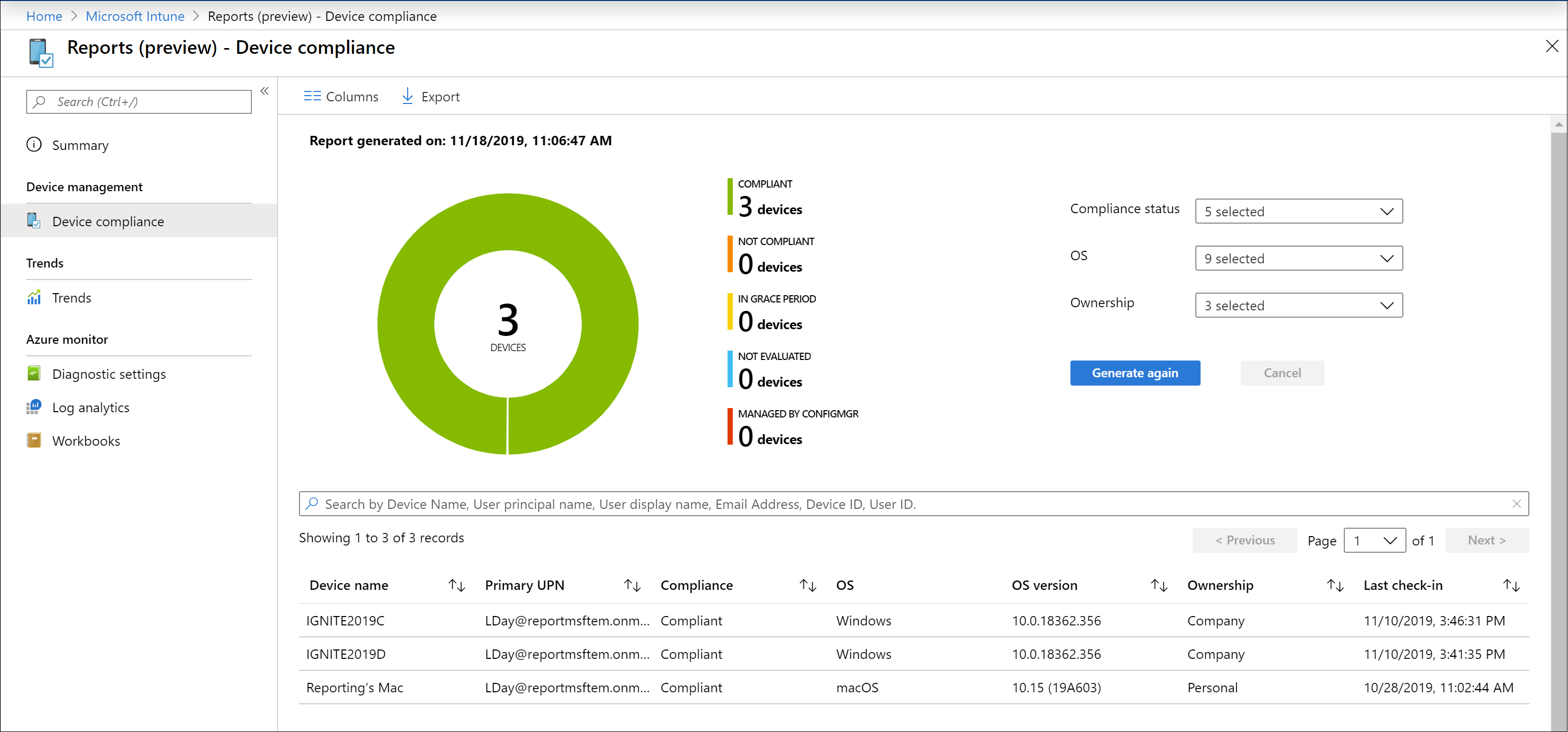Image resolution: width=1568 pixels, height=732 pixels.
Task: Click the Summary navigation icon
Action: (34, 145)
